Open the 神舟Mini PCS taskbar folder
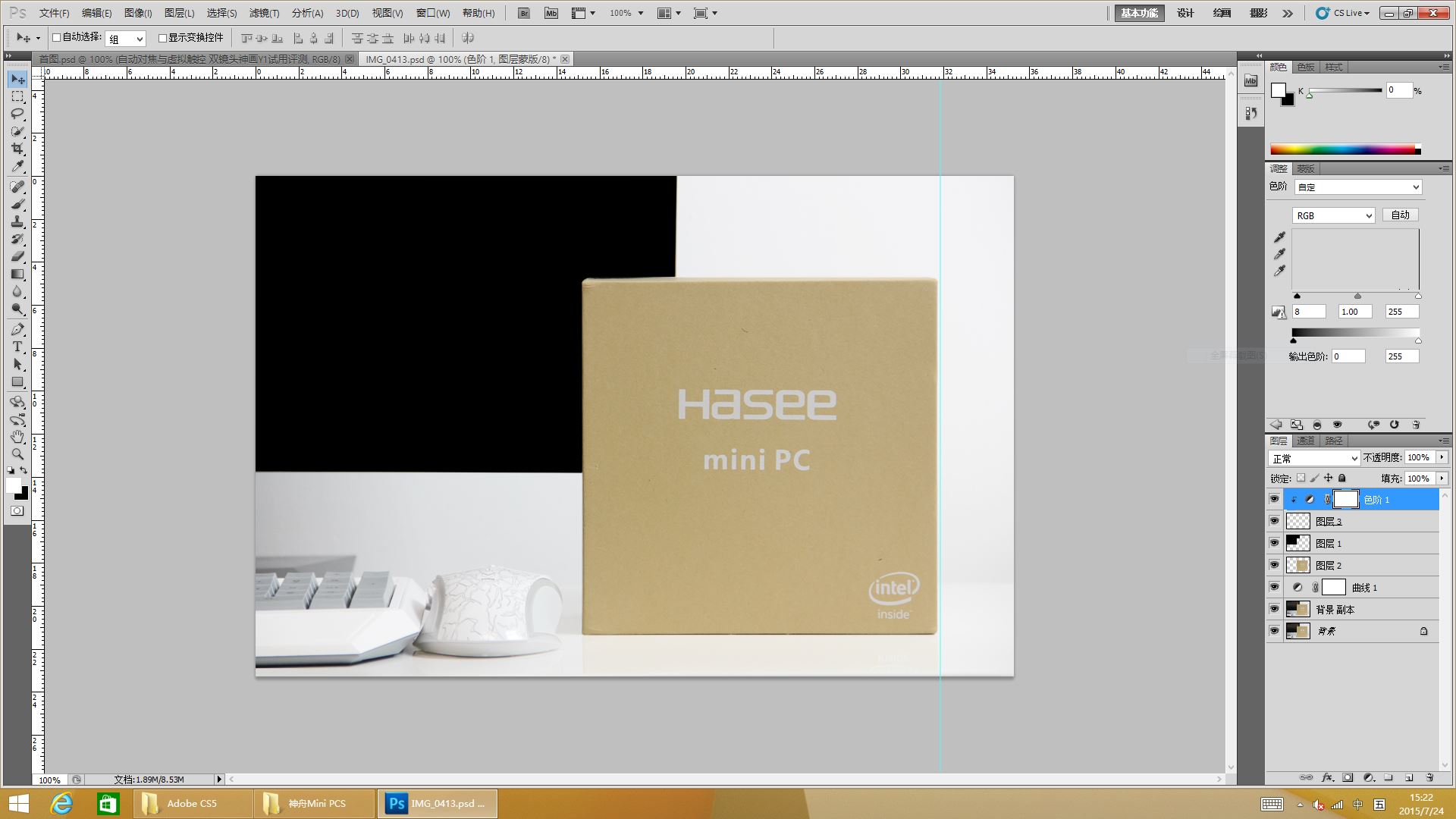 point(315,804)
